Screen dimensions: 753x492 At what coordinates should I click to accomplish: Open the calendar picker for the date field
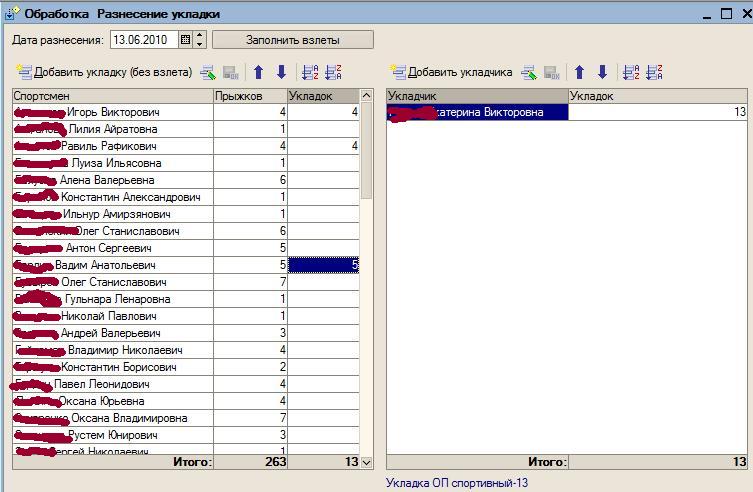coord(185,40)
